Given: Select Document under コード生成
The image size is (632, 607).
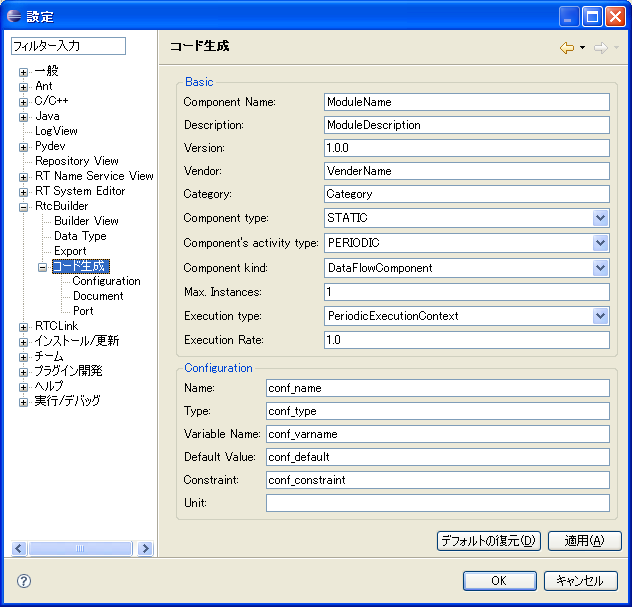Looking at the screenshot, I should (x=98, y=296).
